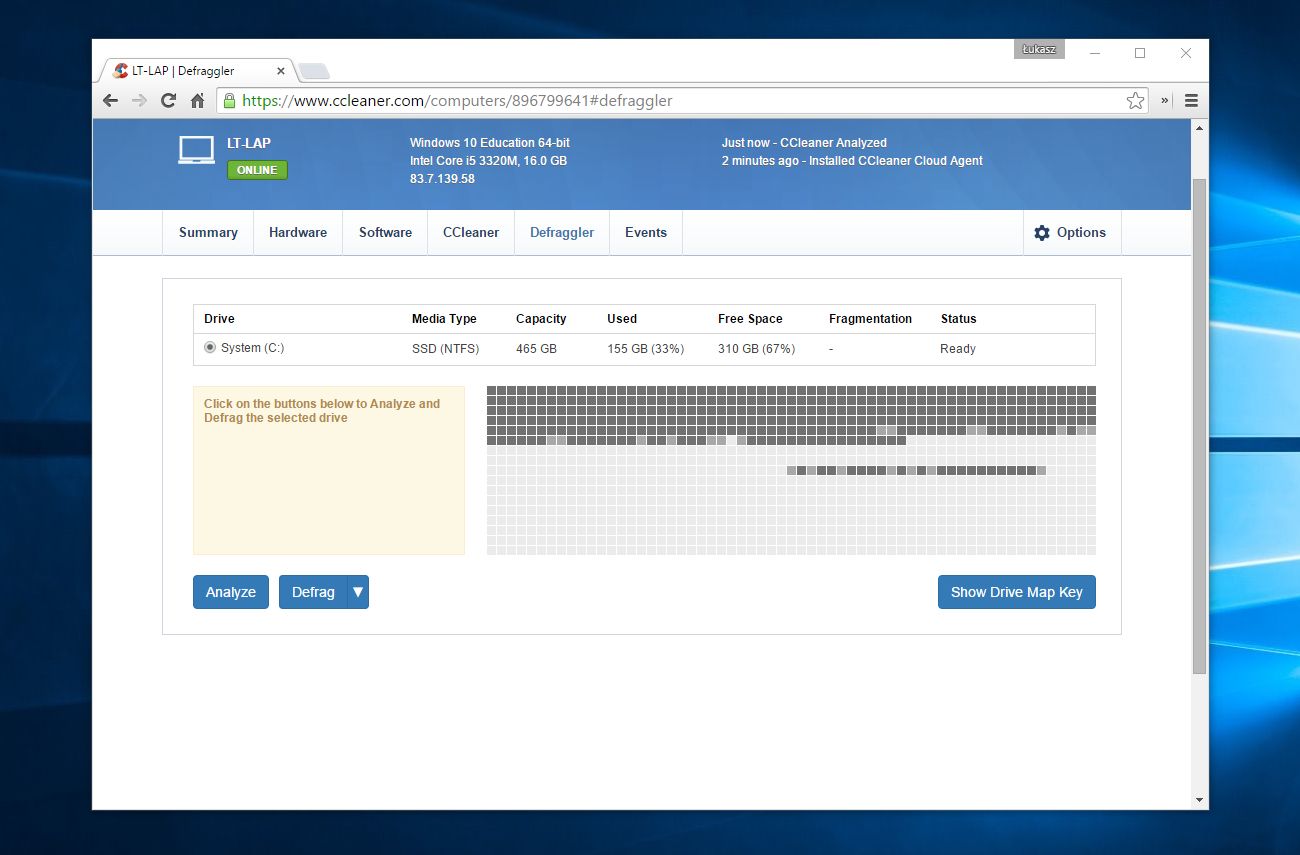Image resolution: width=1300 pixels, height=855 pixels.
Task: Click the Ready status cell
Action: point(958,349)
